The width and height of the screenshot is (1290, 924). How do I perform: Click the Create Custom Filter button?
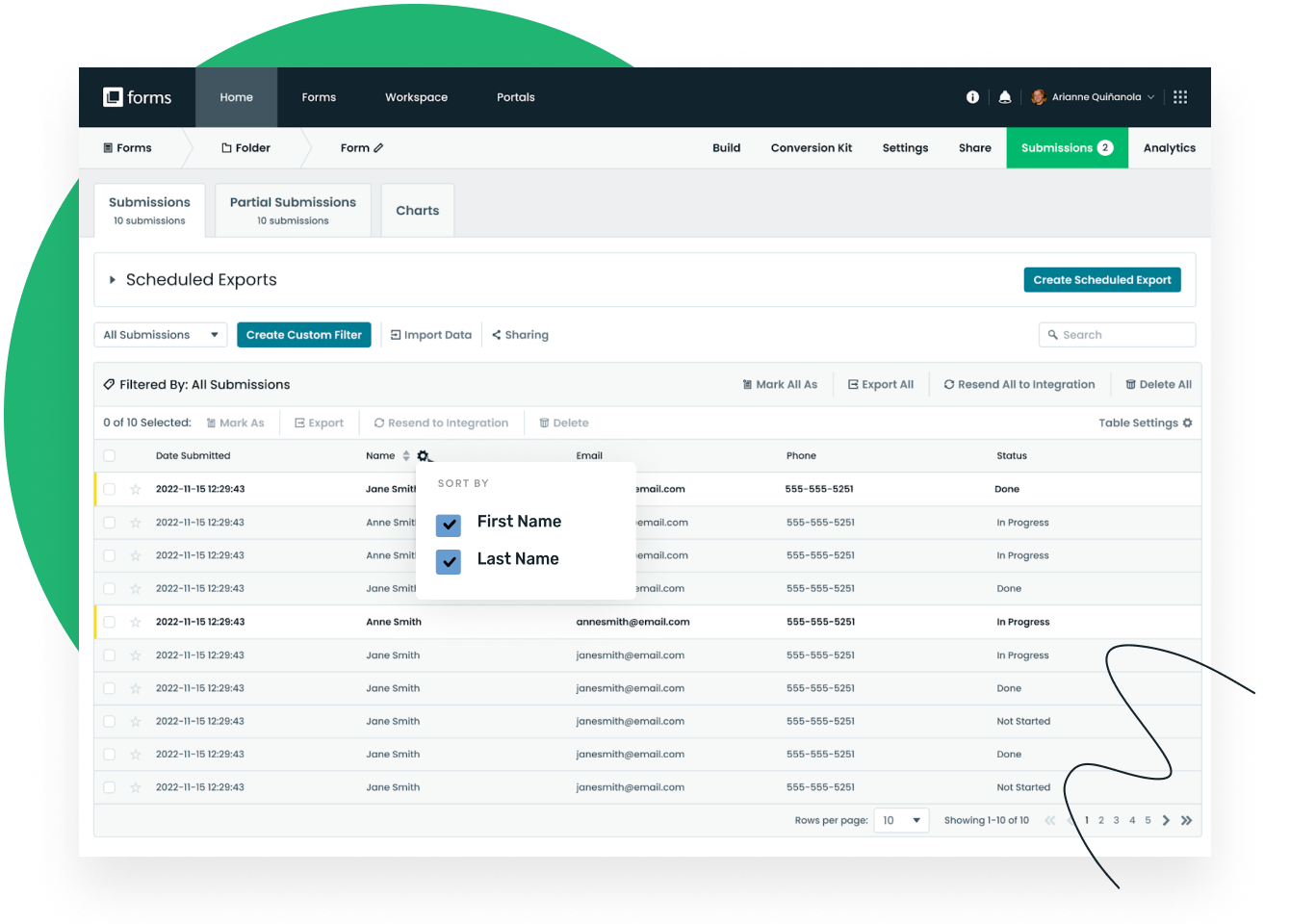(303, 334)
